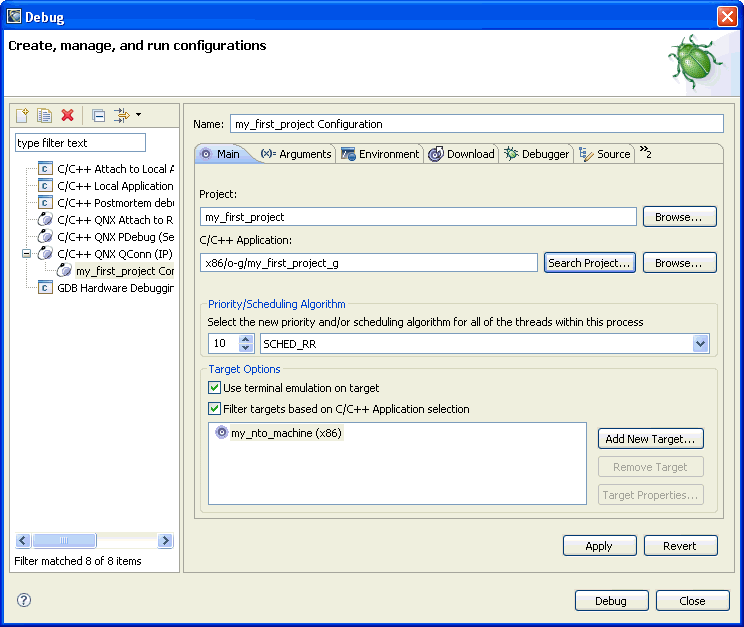The width and height of the screenshot is (744, 627).
Task: Increase priority value using spinner up arrow
Action: point(246,339)
